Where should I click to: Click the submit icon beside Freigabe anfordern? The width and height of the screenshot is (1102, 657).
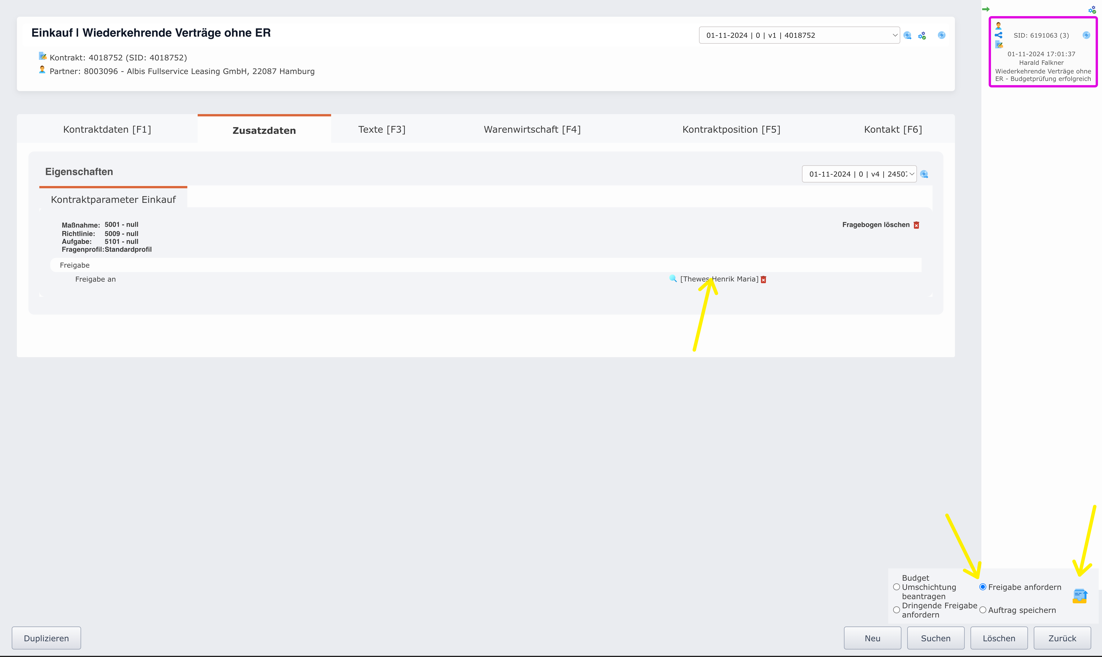click(x=1079, y=596)
